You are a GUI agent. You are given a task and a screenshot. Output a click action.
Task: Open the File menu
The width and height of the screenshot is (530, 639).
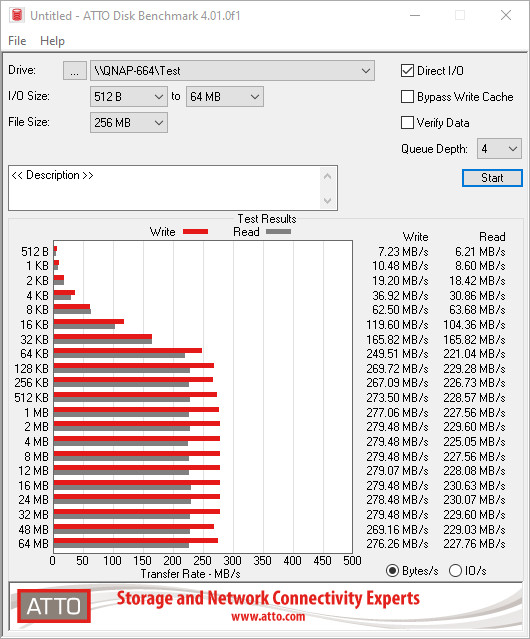pyautogui.click(x=17, y=41)
